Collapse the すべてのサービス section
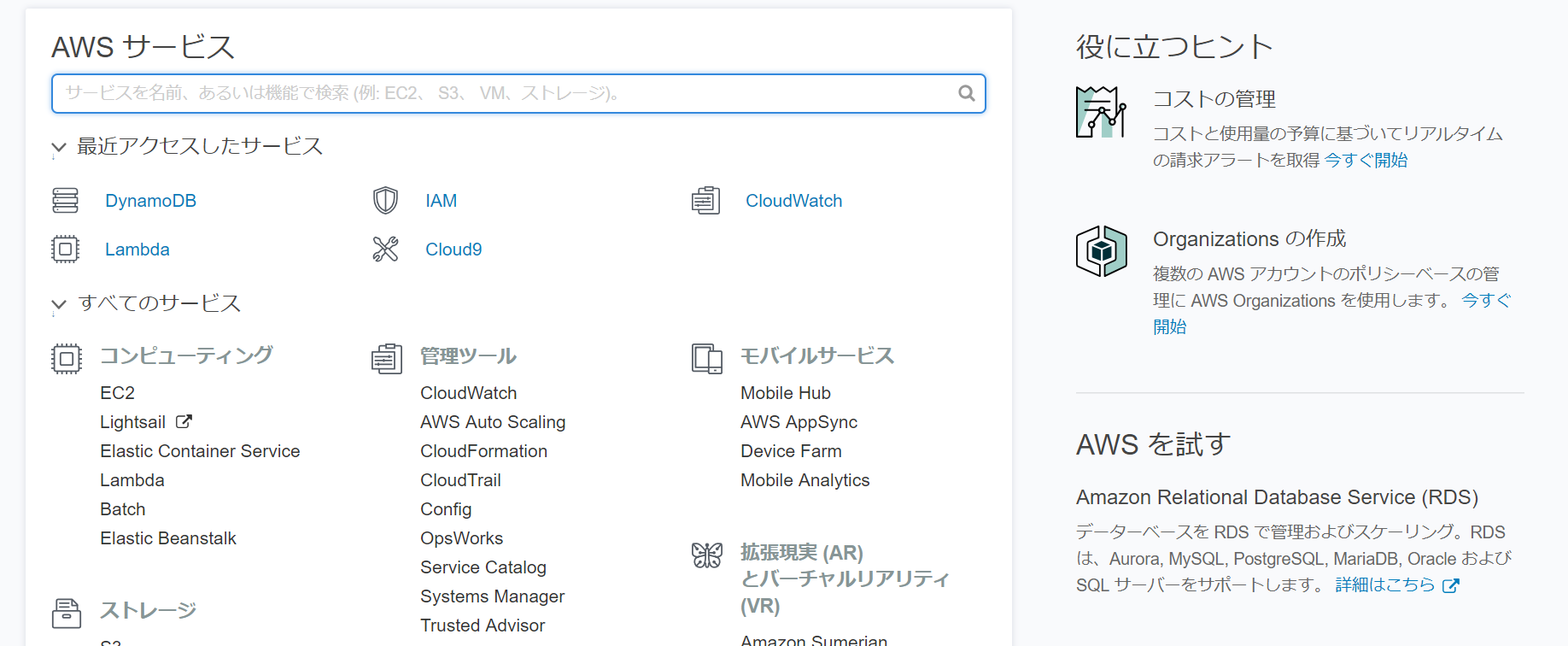The height and width of the screenshot is (646, 1568). point(58,304)
